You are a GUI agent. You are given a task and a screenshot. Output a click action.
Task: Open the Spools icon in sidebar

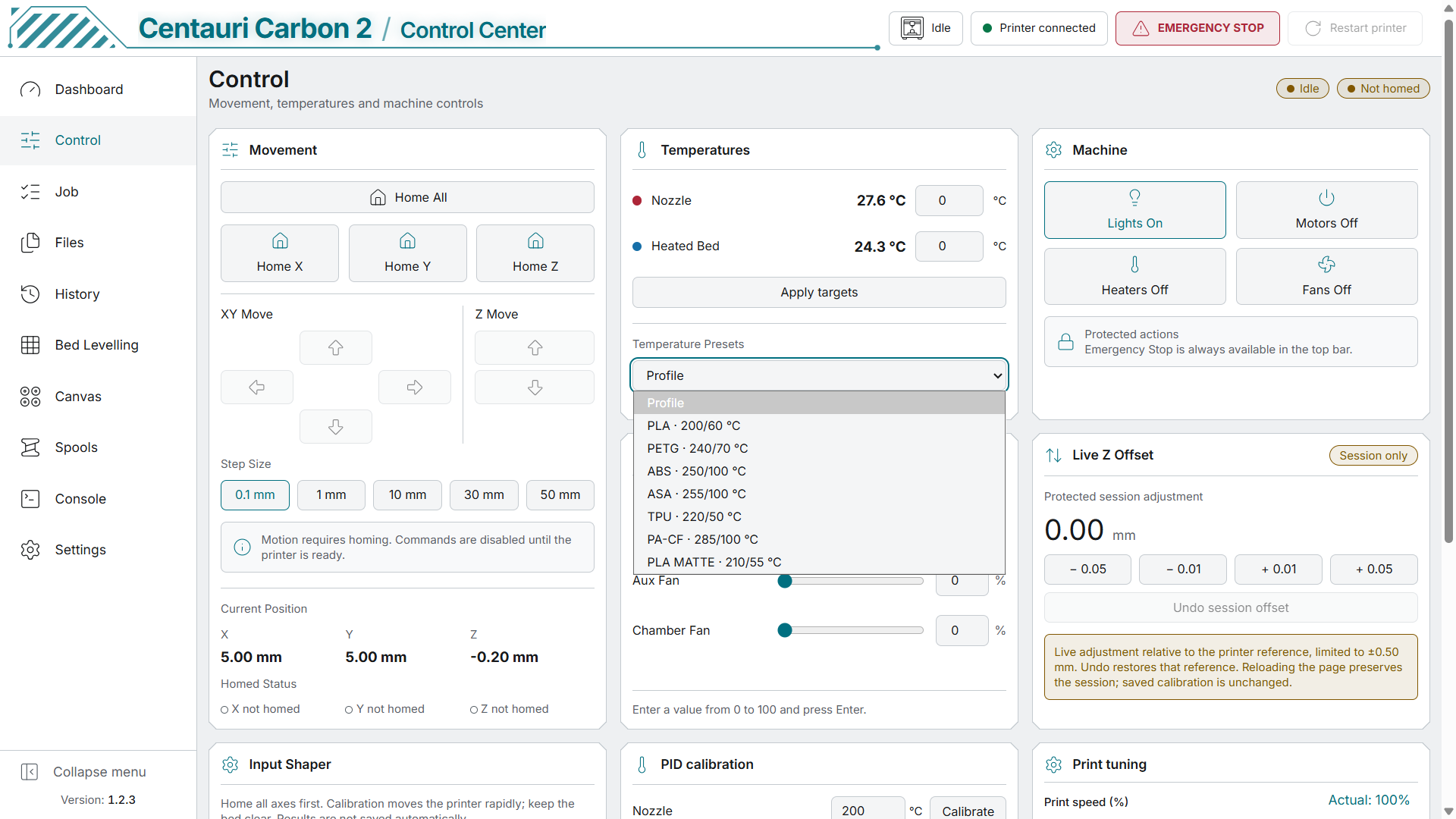tap(30, 447)
